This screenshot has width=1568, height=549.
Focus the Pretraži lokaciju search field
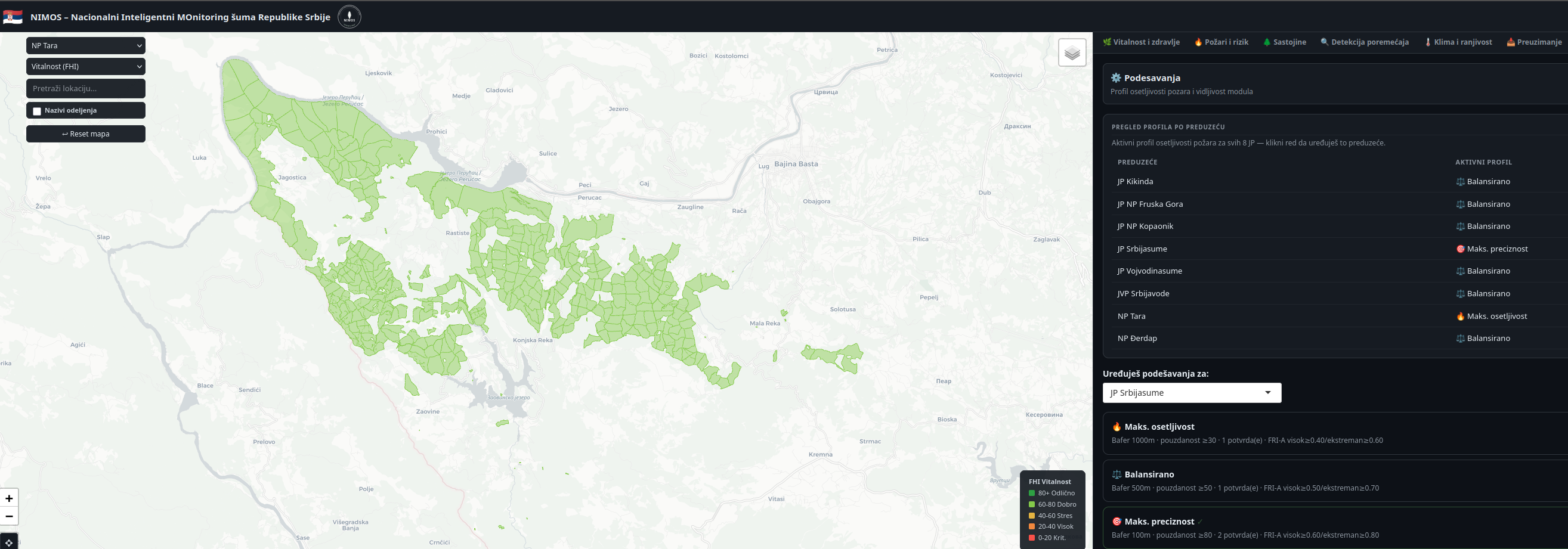pos(86,88)
